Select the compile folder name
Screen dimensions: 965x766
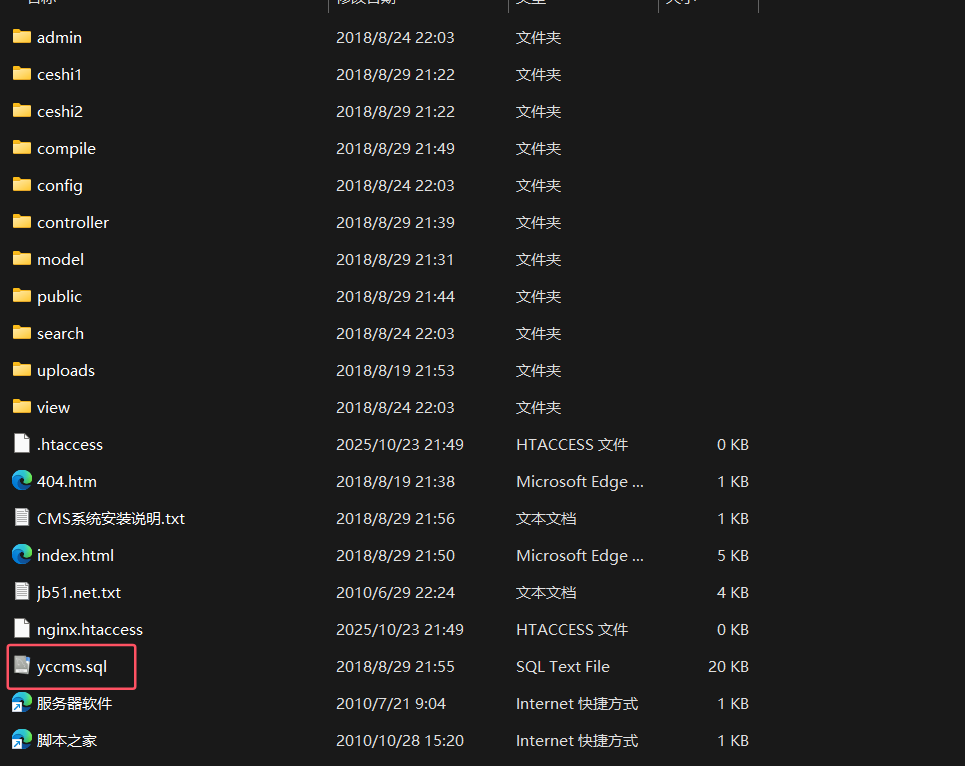click(x=66, y=149)
